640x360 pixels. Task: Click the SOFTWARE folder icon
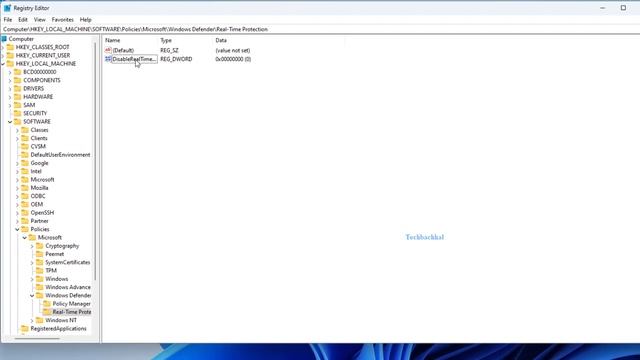[18, 122]
